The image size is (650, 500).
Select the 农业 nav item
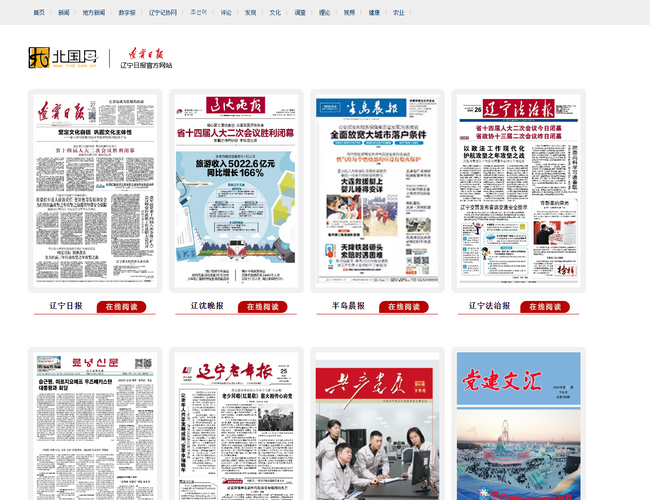399,12
